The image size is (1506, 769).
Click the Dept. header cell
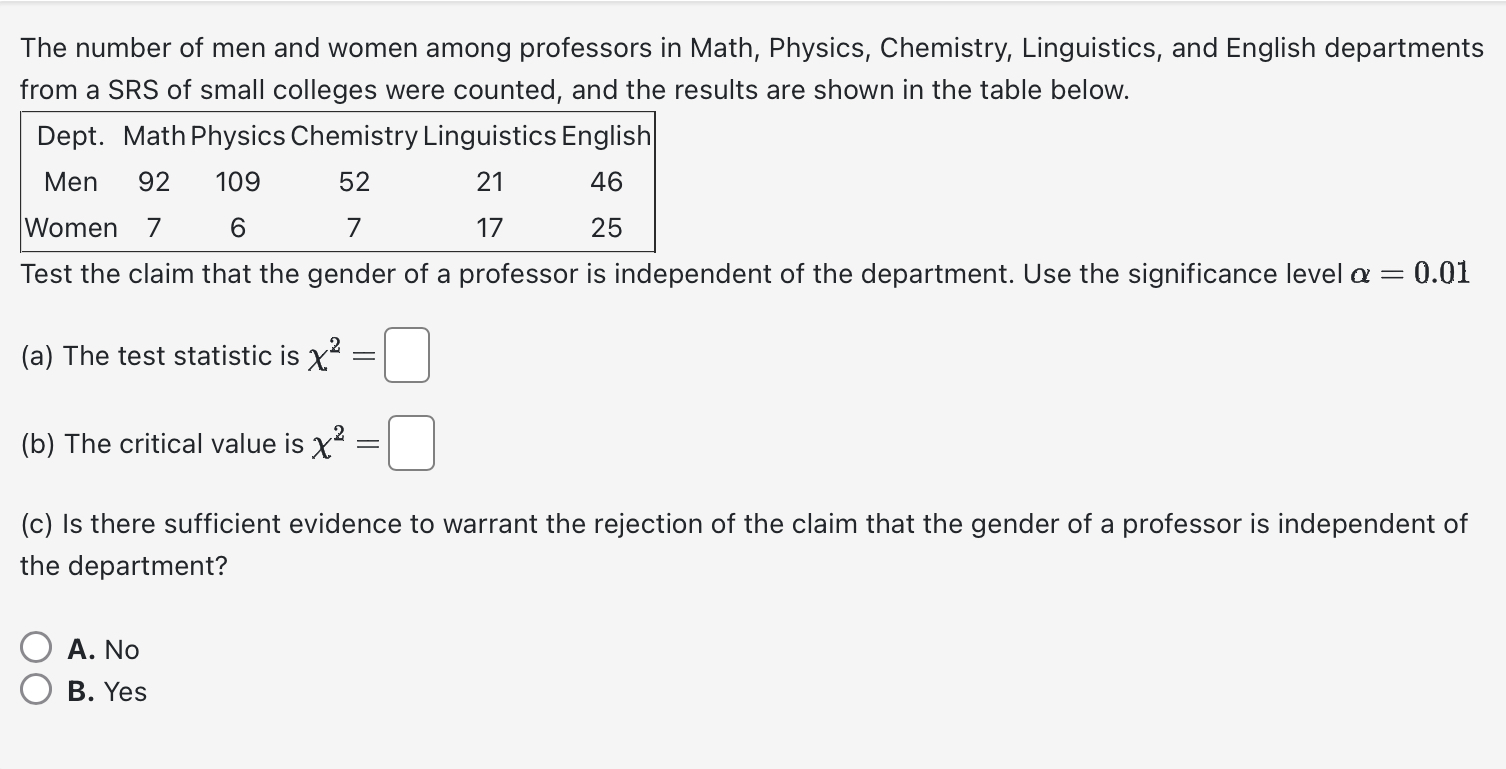71,135
